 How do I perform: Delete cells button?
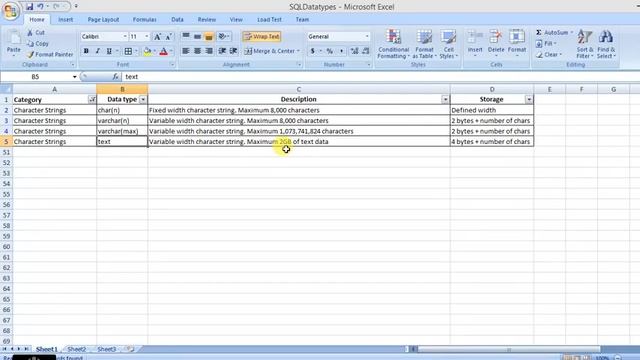[x=496, y=44]
